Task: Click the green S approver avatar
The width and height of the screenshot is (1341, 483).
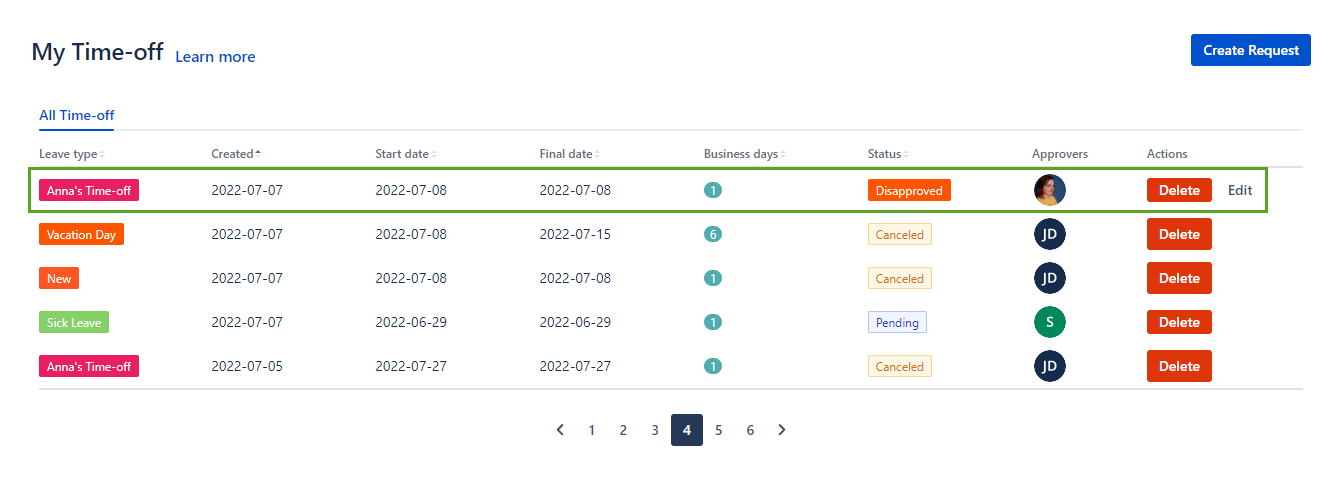Action: click(x=1049, y=322)
